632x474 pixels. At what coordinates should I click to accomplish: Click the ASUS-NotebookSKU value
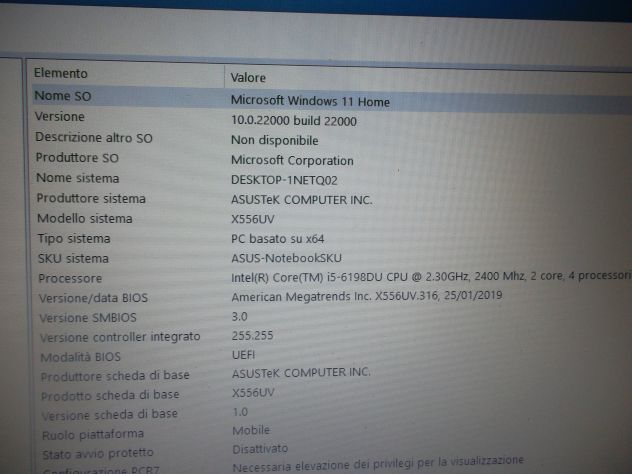pyautogui.click(x=287, y=258)
